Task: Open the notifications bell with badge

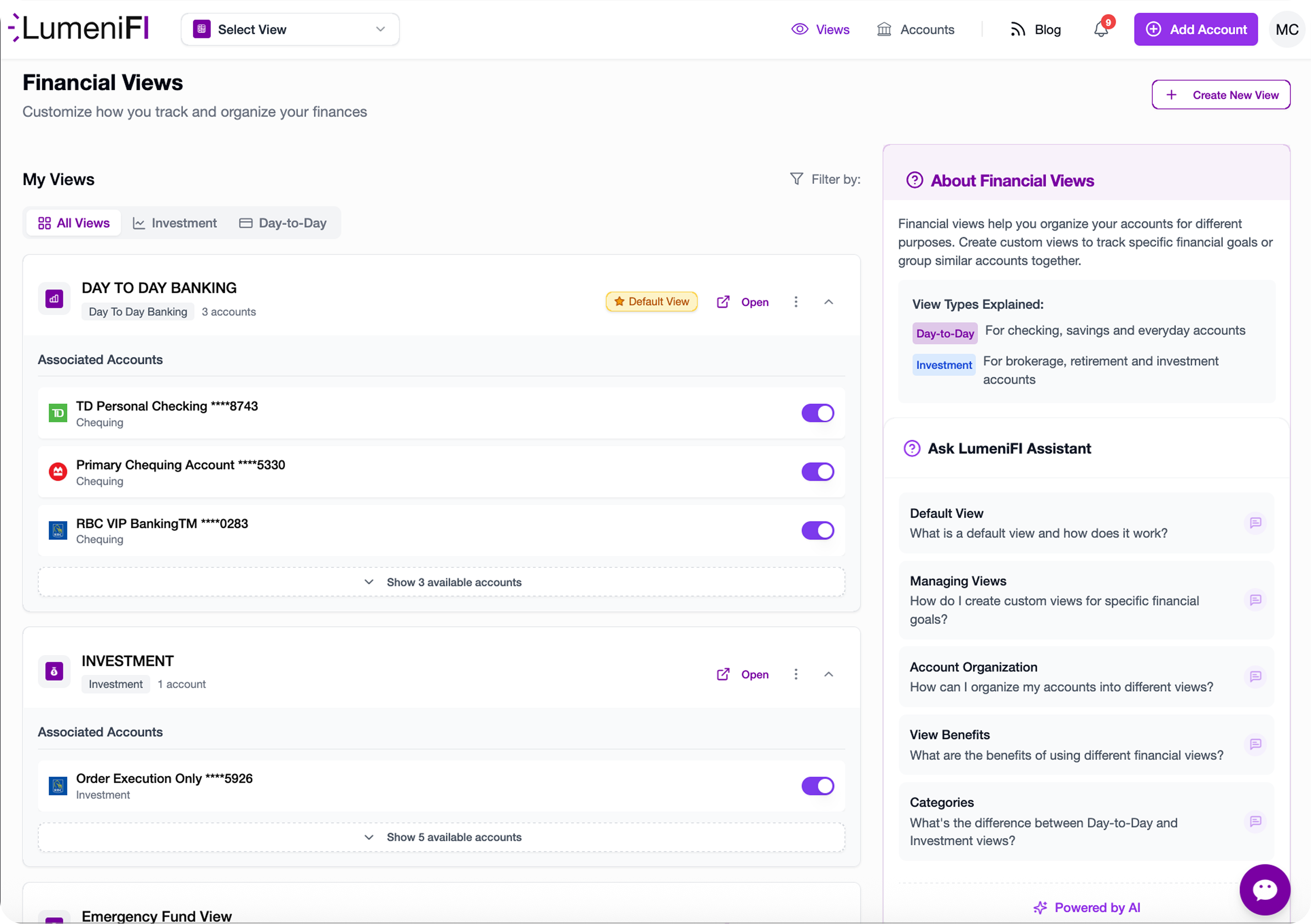Action: [x=1101, y=30]
